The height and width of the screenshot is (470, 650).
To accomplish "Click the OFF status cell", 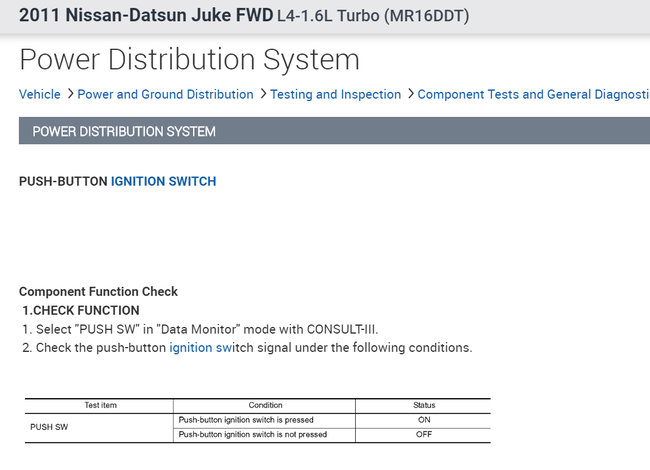I will click(424, 435).
